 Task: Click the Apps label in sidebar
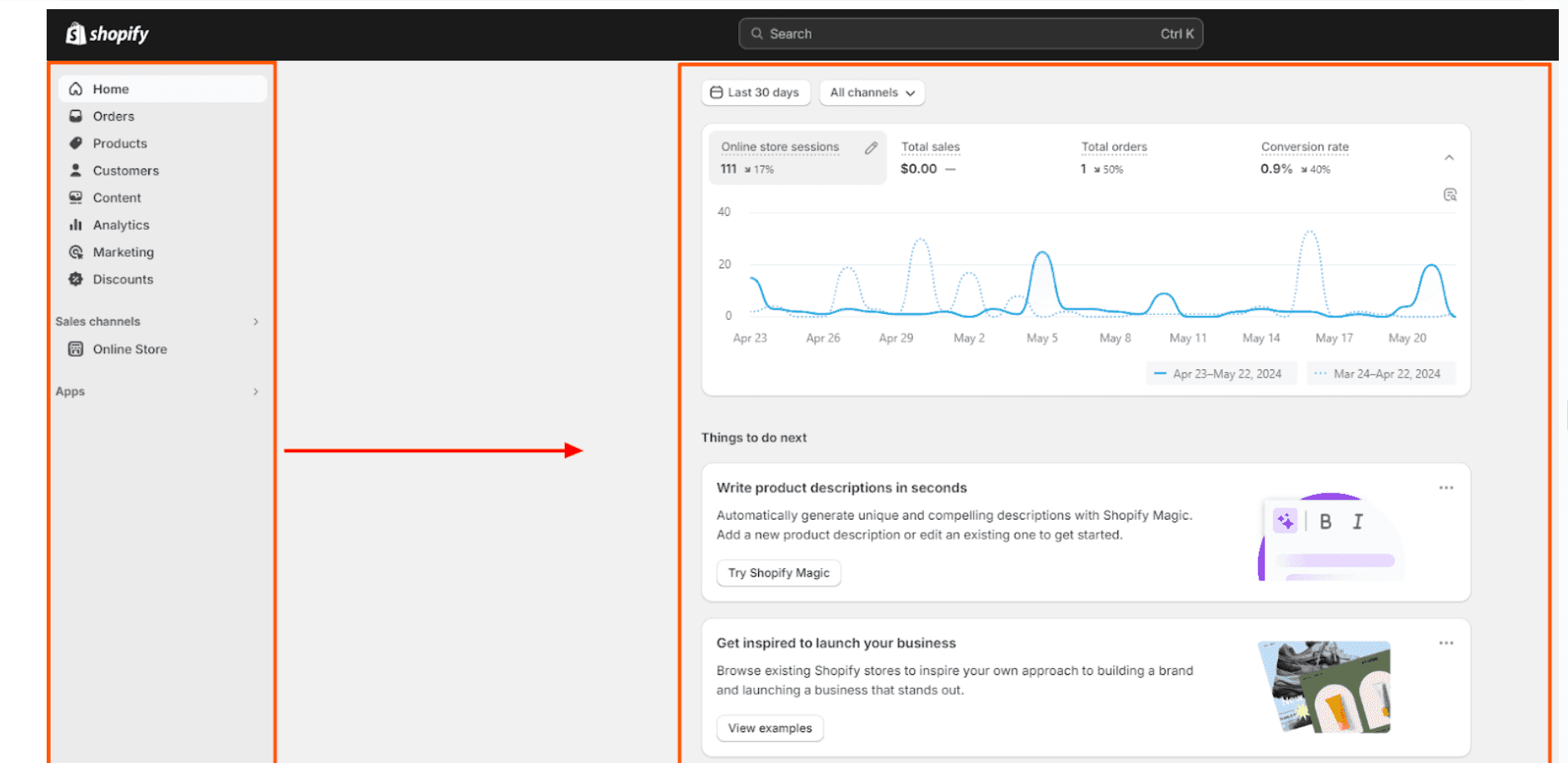(70, 391)
